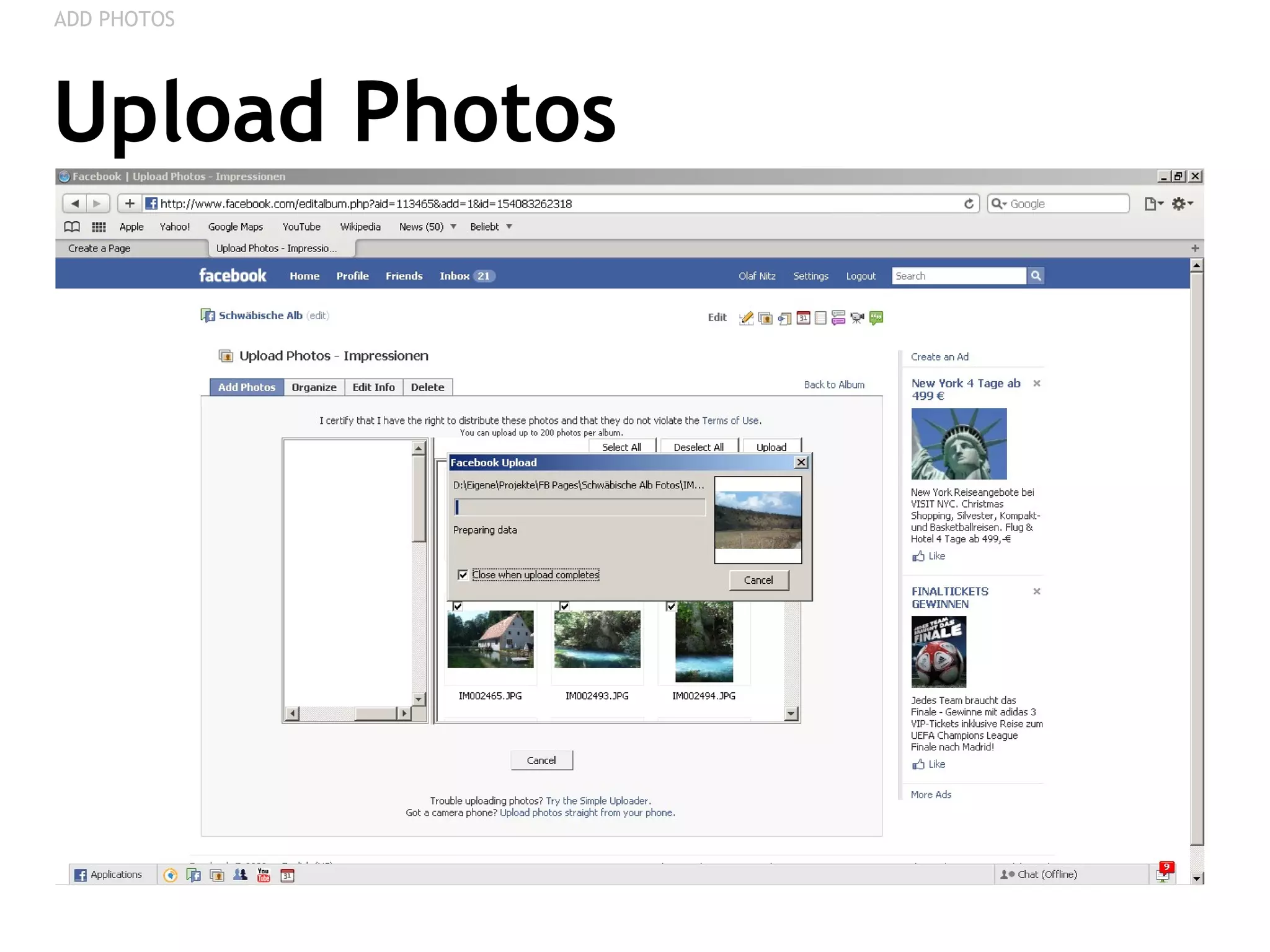The image size is (1270, 952).
Task: Open the Photos icon next to Edit
Action: tap(765, 318)
